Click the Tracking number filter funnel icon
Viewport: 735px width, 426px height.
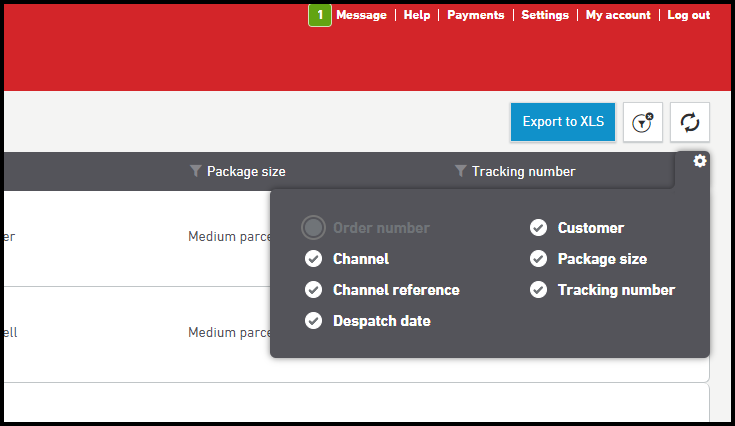coord(460,171)
